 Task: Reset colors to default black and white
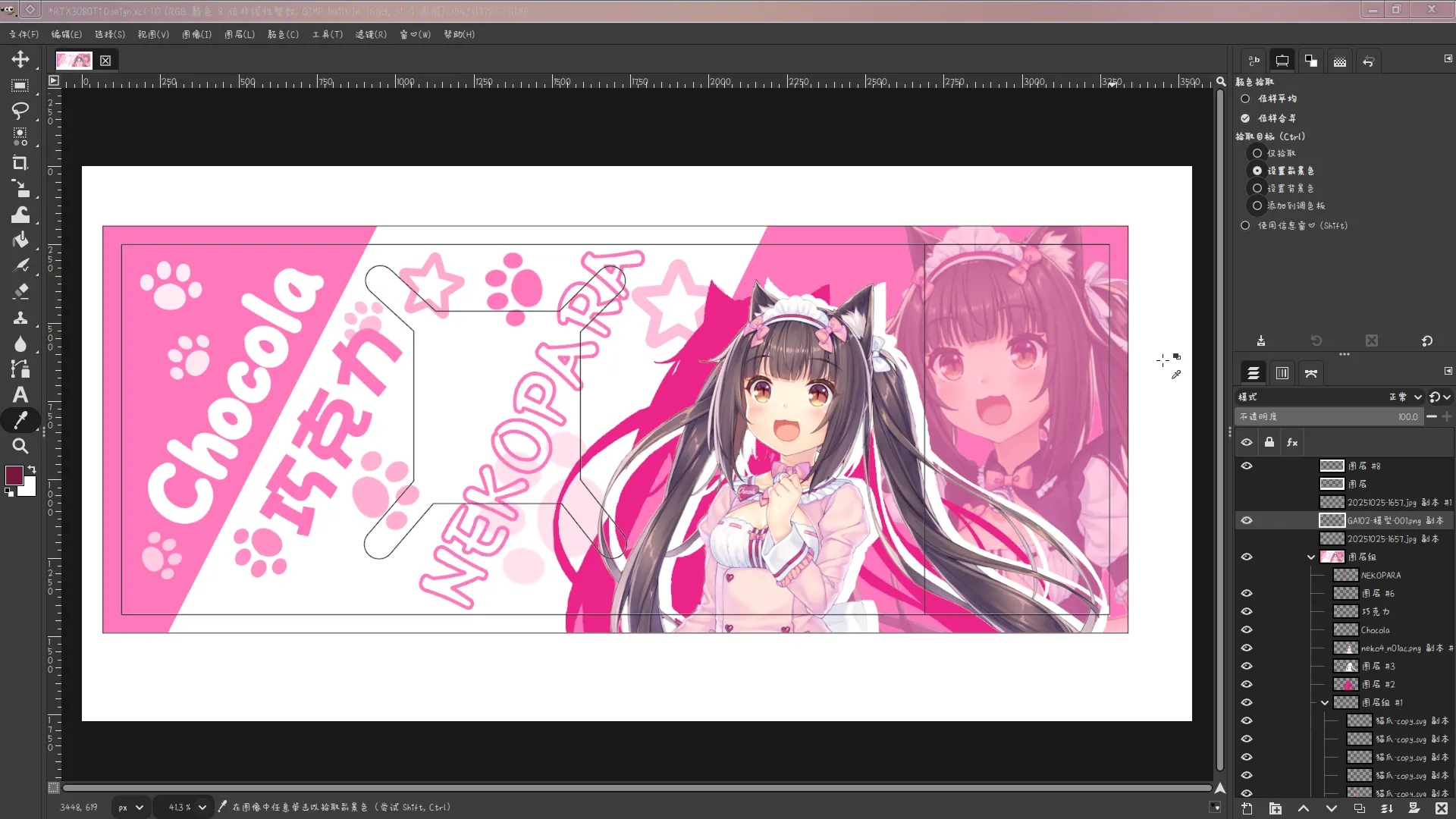tap(9, 492)
